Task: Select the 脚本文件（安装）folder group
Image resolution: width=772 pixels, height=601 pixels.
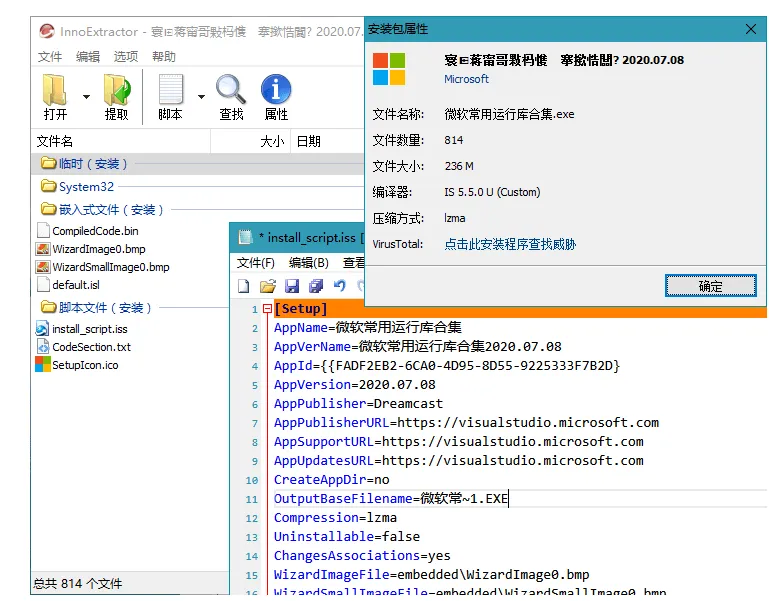Action: point(131,308)
